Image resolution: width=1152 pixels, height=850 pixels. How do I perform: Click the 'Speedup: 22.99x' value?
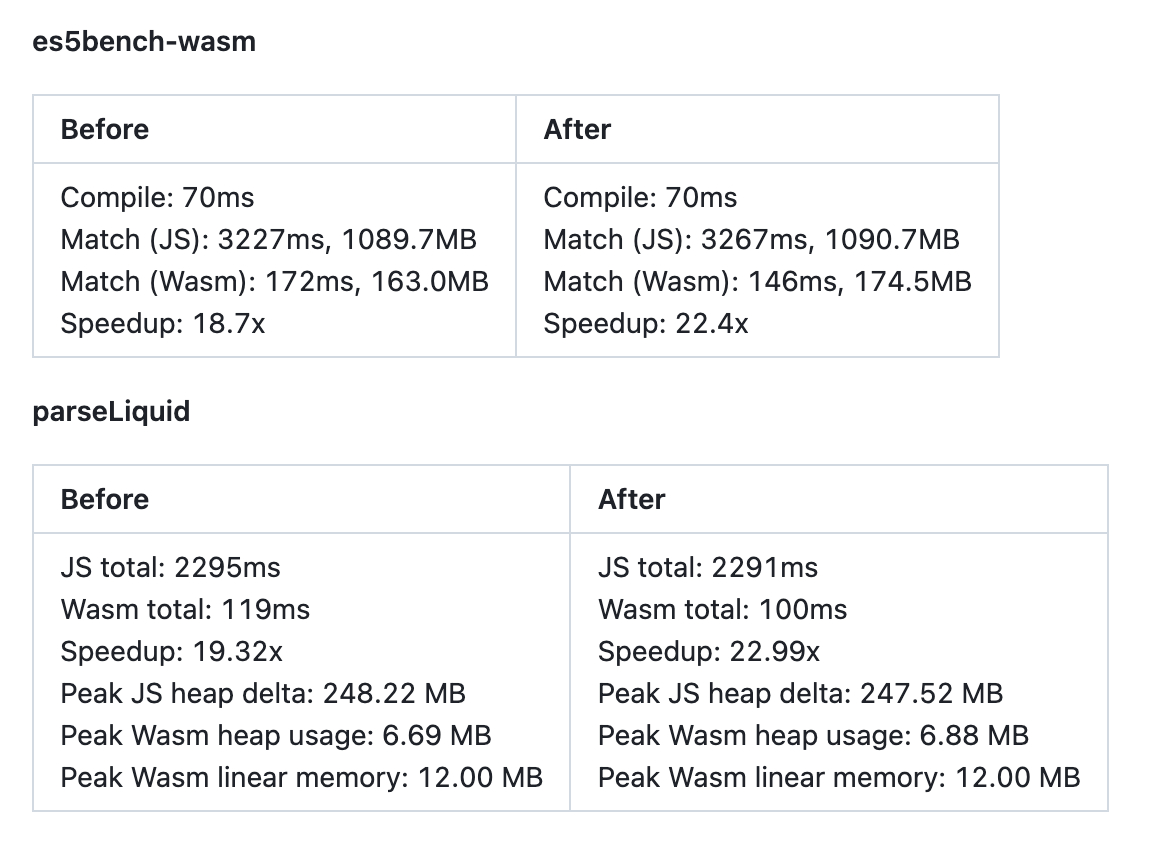[x=709, y=652]
